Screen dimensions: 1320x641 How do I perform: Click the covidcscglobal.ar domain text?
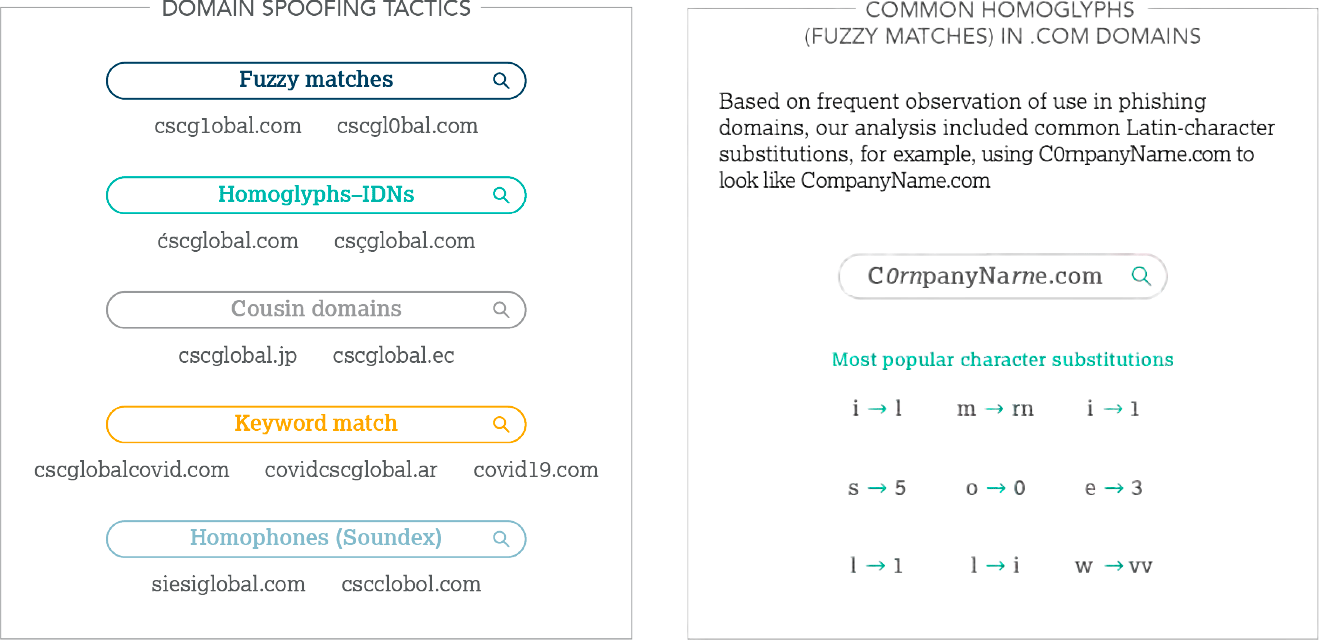351,470
